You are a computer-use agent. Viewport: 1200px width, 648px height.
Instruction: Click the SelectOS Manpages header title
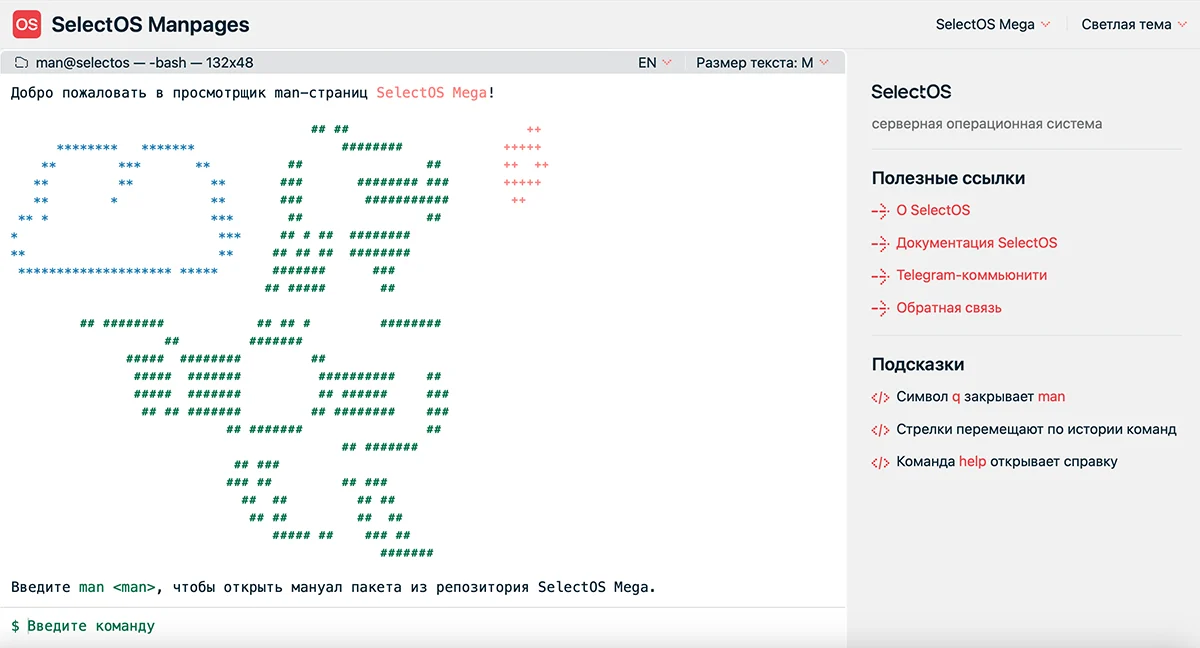[150, 24]
